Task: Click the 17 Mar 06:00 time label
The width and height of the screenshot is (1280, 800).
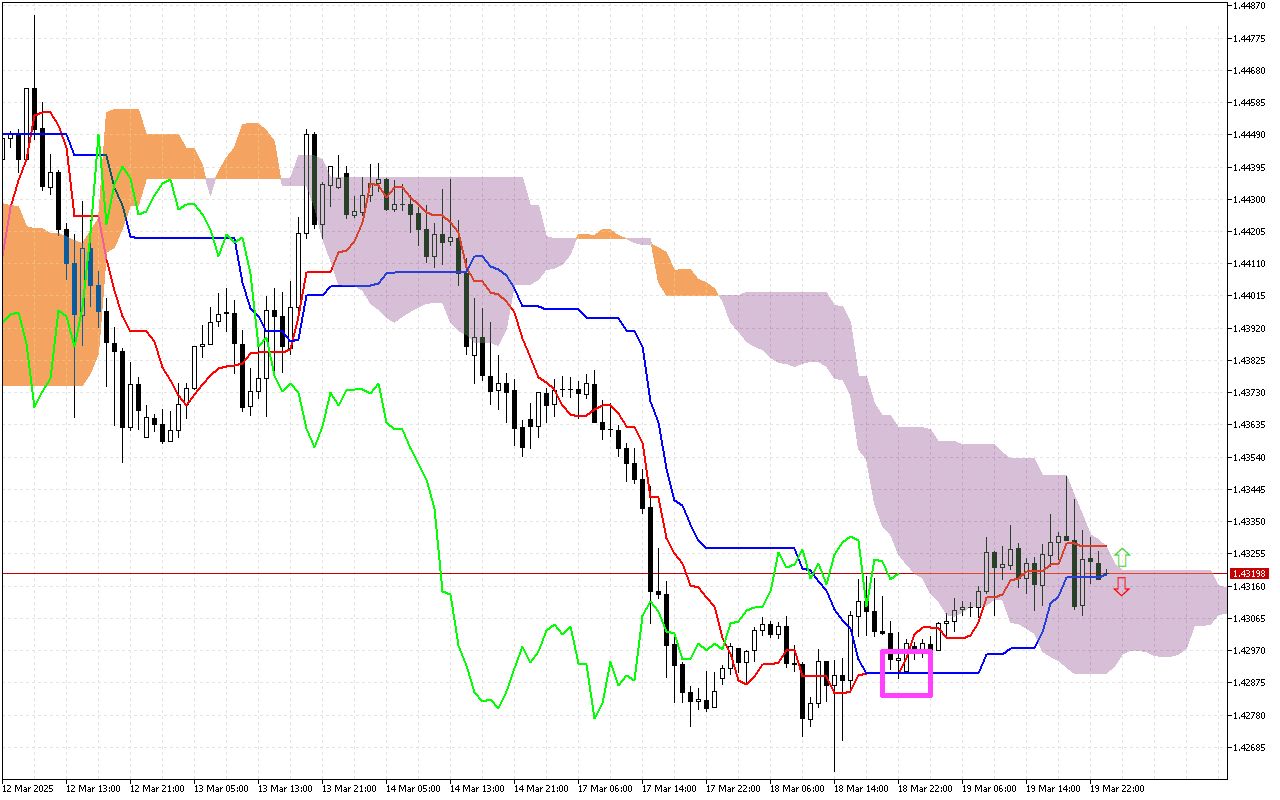Action: (x=604, y=789)
